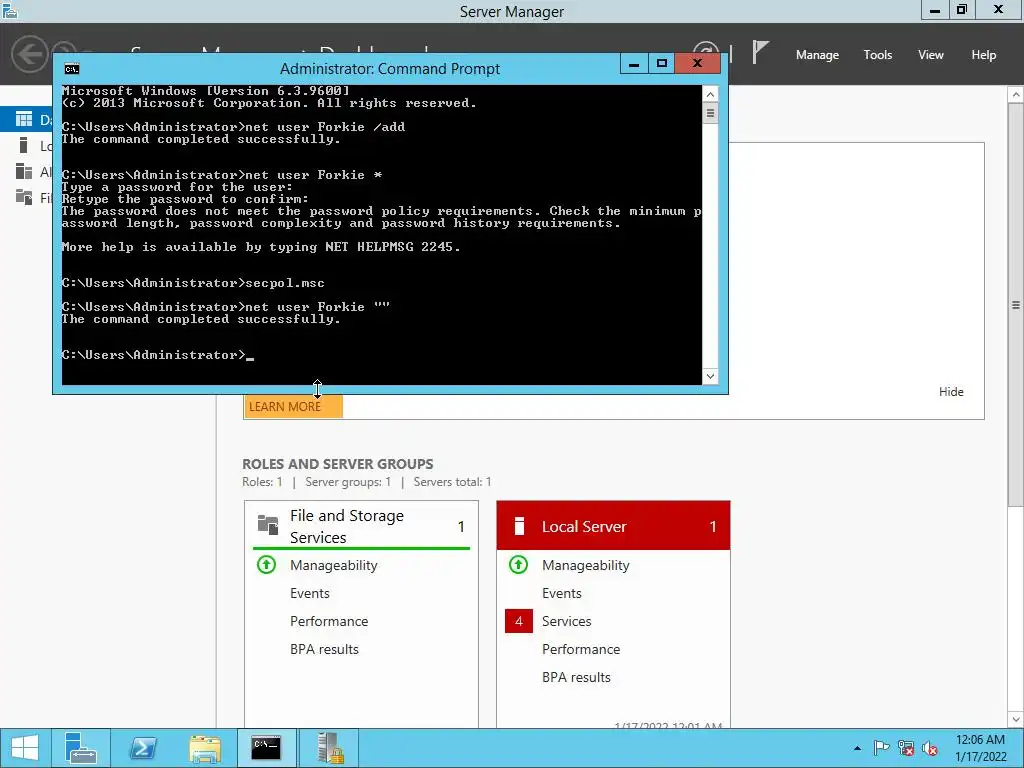The height and width of the screenshot is (768, 1024).
Task: Click the Command Prompt scrollbar thumb
Action: pyautogui.click(x=710, y=114)
